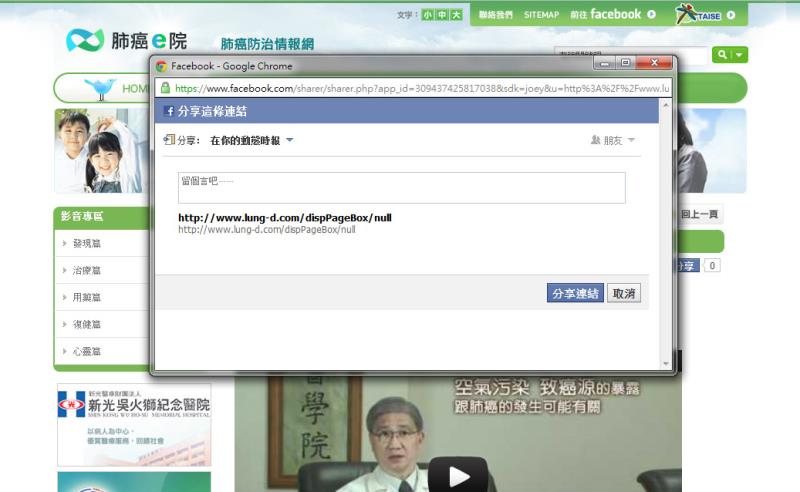800x492 pixels.
Task: Open the share destination dropdown 在你的動態時報
Action: (x=252, y=140)
